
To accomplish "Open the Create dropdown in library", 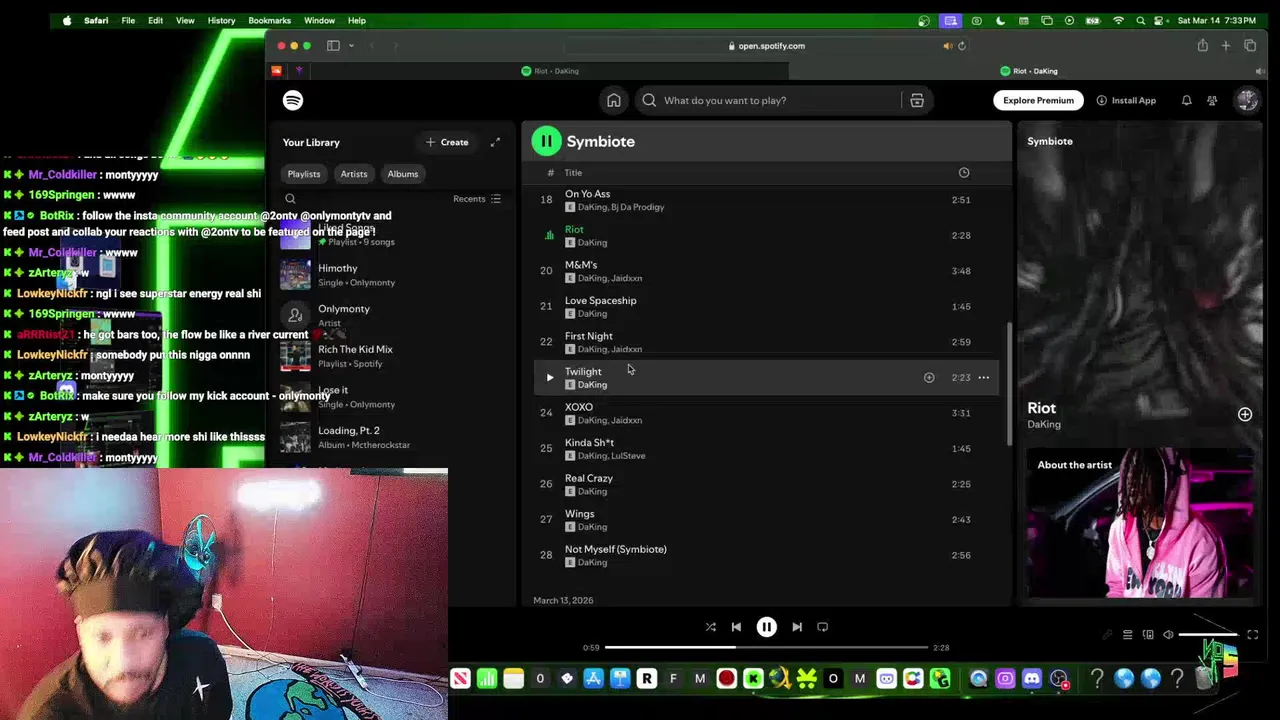I will coord(447,142).
